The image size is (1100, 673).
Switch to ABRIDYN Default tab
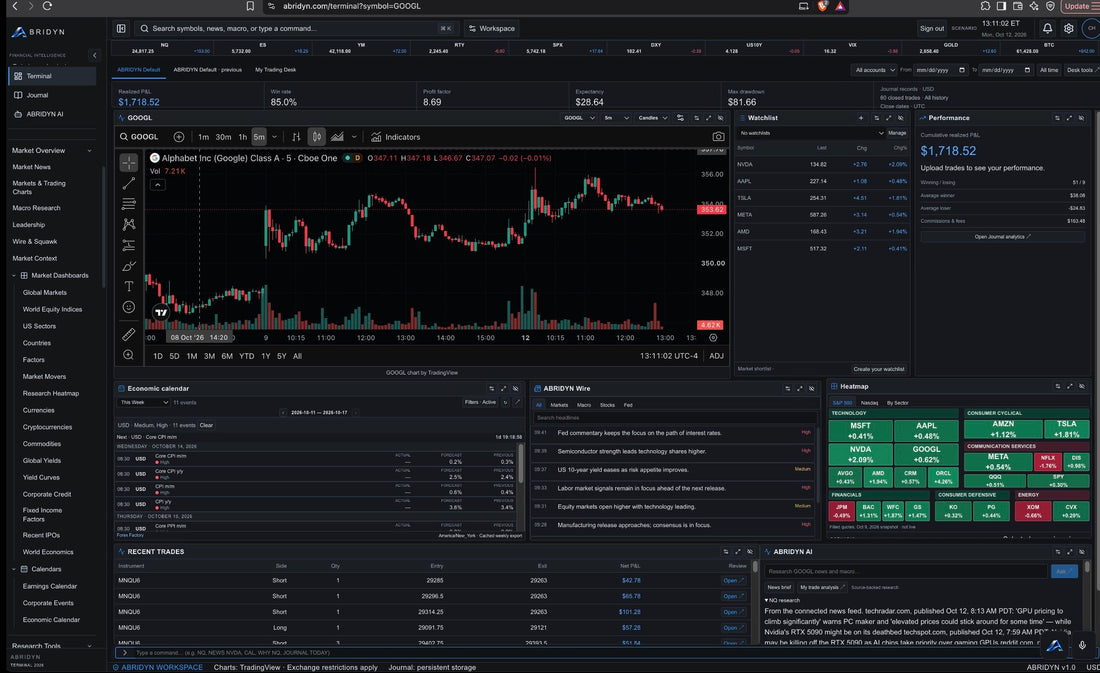point(139,69)
